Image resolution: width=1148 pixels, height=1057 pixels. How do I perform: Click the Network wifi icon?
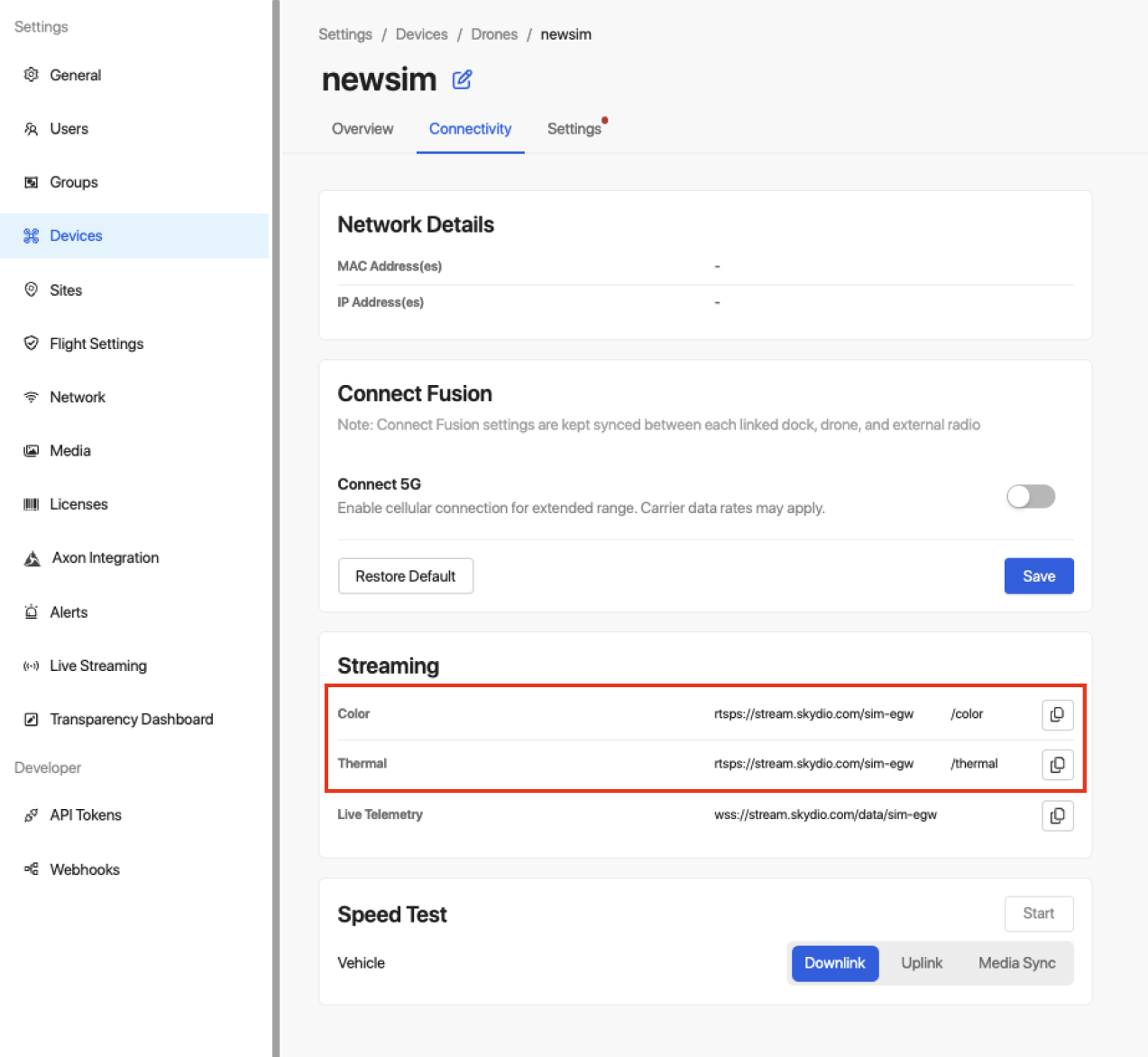tap(32, 397)
